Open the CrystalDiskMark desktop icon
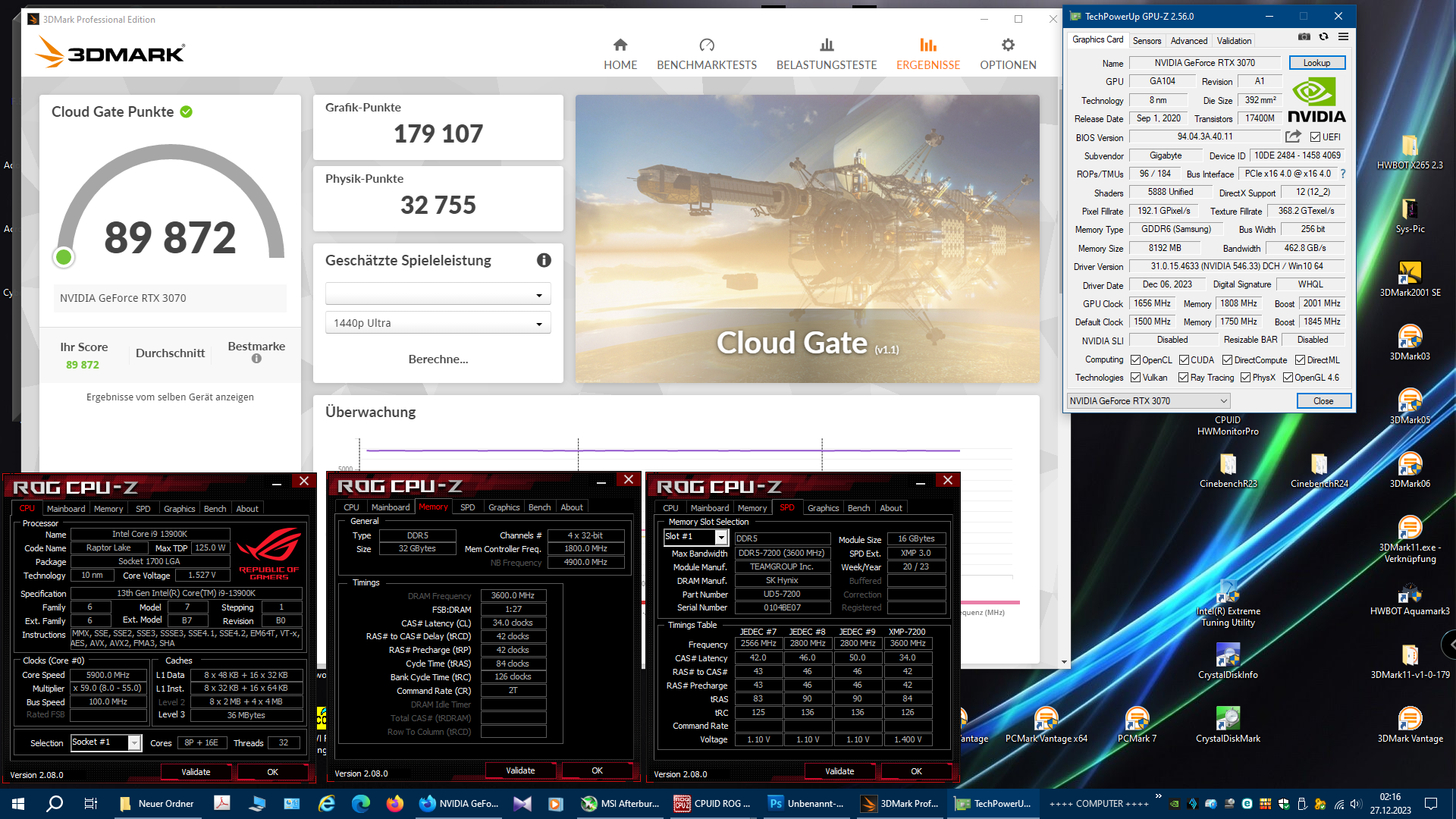Viewport: 1456px width, 819px height. [1228, 725]
